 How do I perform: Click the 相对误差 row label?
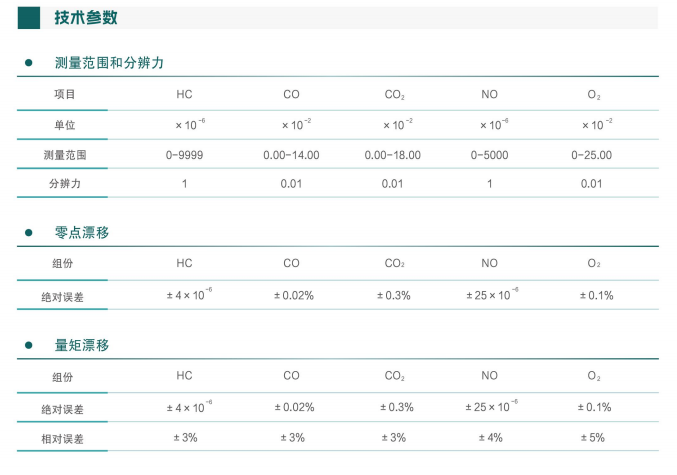(64, 438)
